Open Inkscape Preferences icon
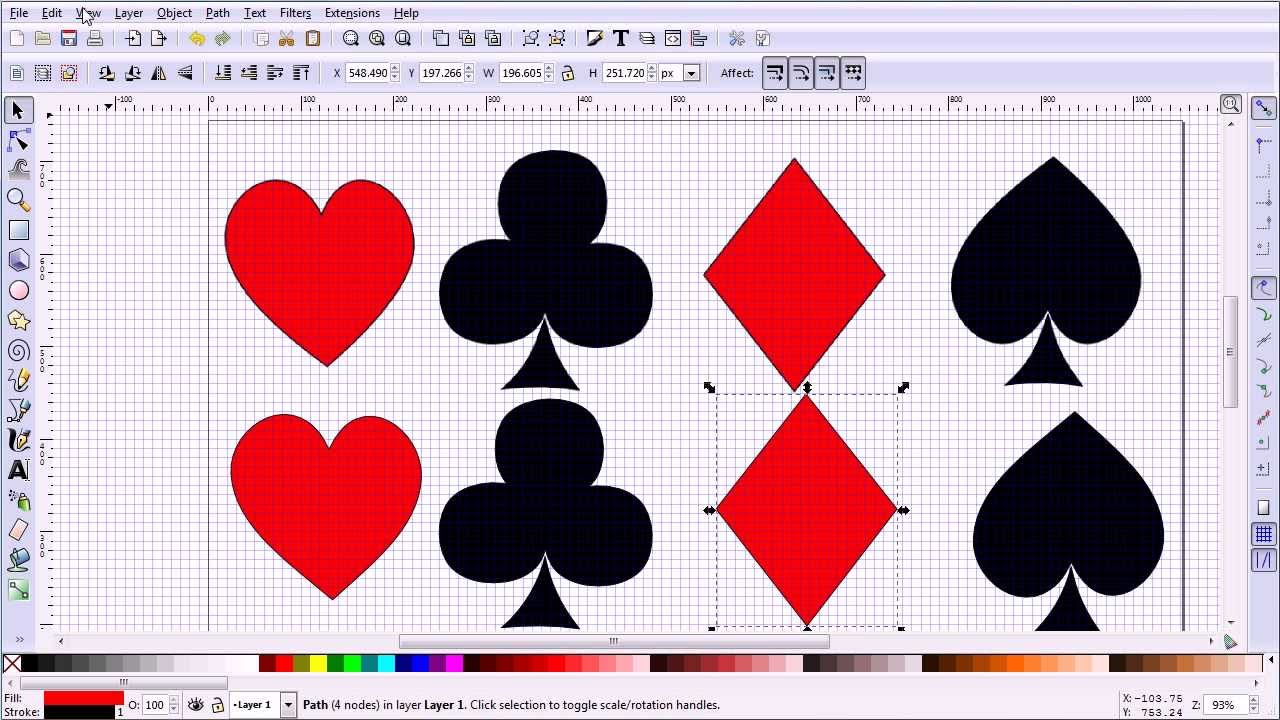1280x720 pixels. pos(737,38)
